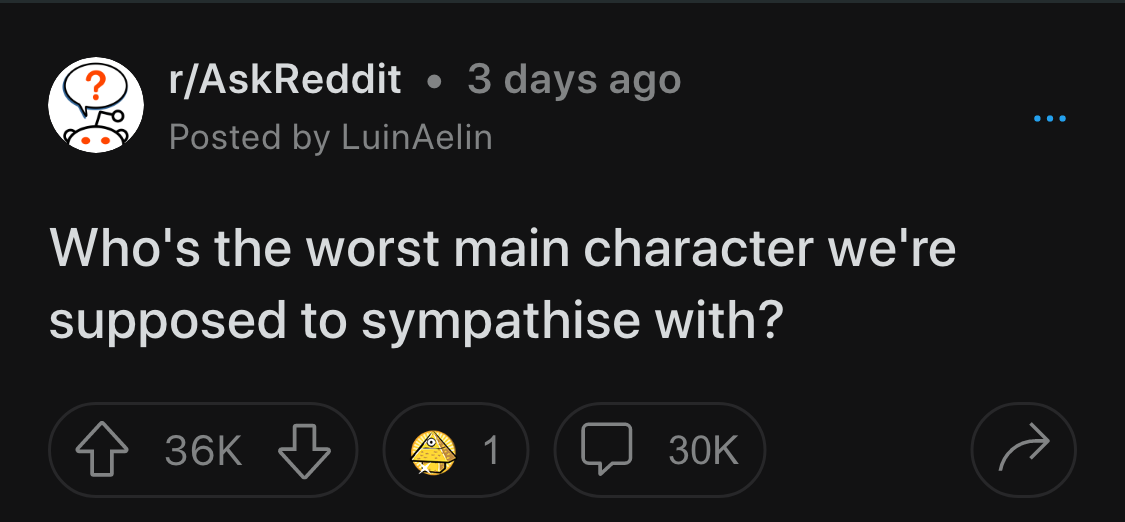1125x522 pixels.
Task: Open the AskReddit subreddit avatar
Action: click(95, 105)
